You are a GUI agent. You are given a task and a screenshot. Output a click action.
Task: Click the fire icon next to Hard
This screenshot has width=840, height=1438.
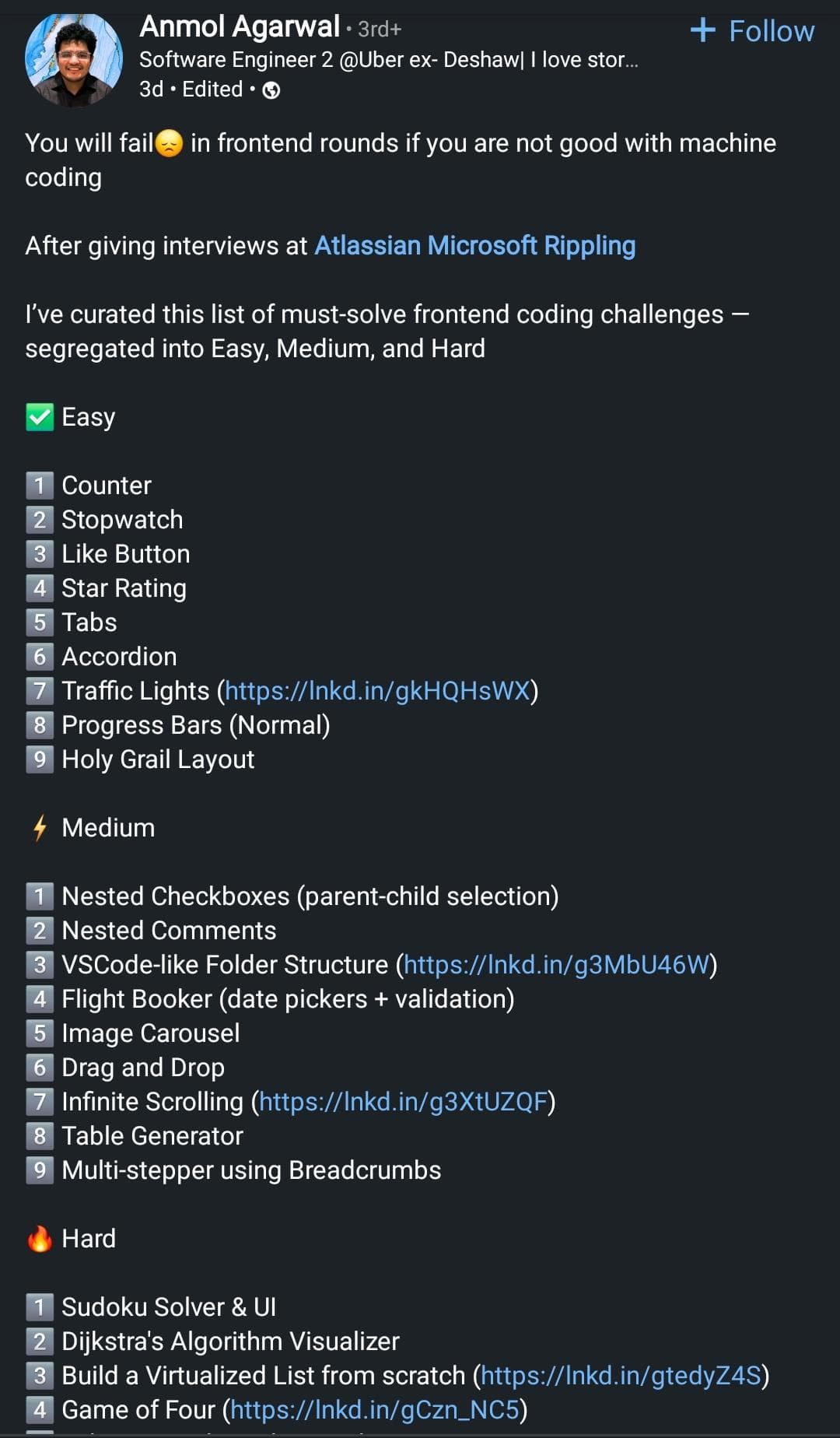(39, 1237)
